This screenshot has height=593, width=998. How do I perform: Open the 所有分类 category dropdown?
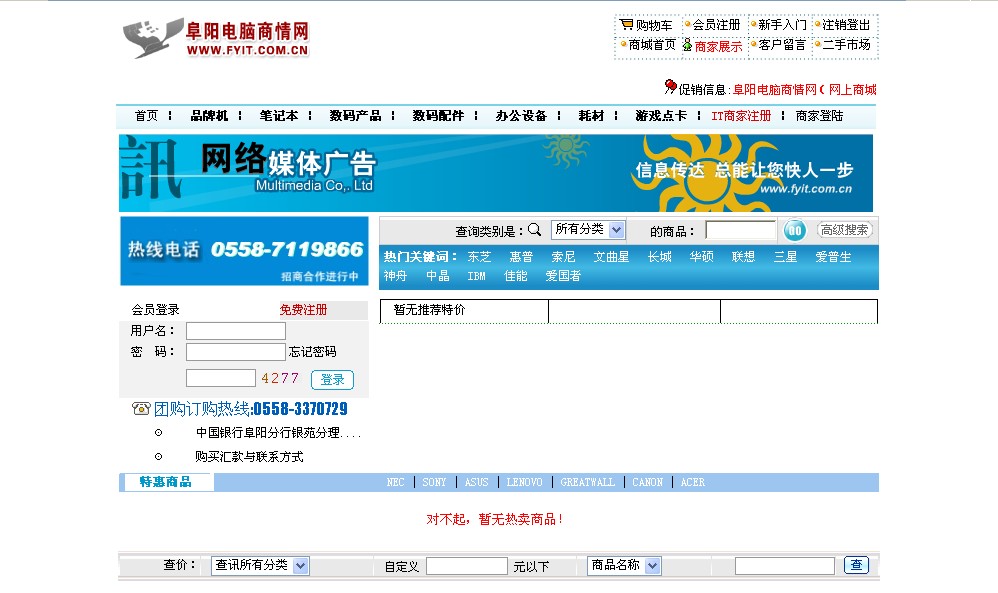[x=588, y=230]
